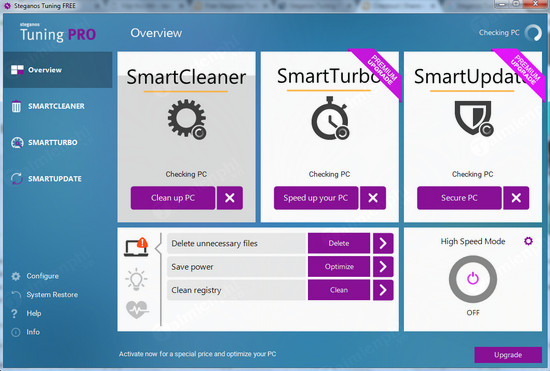Click the shield icon in SmartUpdate card
The height and width of the screenshot is (371, 550).
click(474, 118)
